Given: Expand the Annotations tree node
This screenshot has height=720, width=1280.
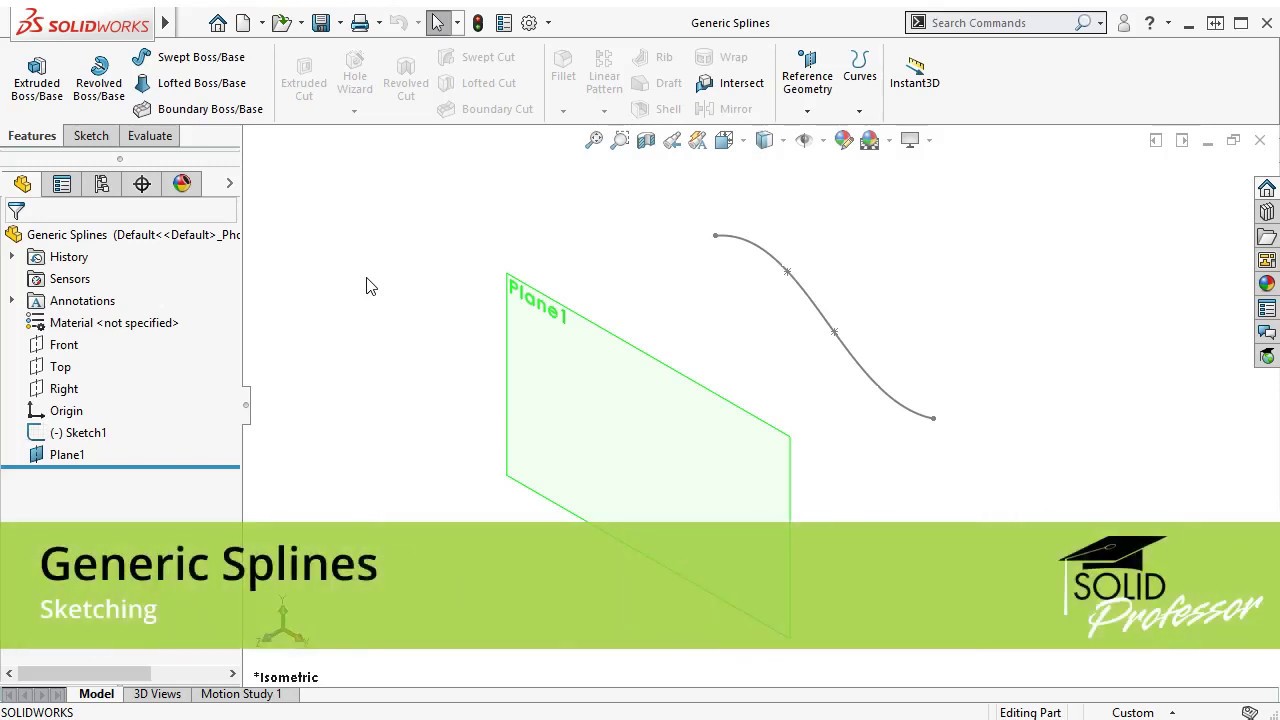Looking at the screenshot, I should point(12,301).
